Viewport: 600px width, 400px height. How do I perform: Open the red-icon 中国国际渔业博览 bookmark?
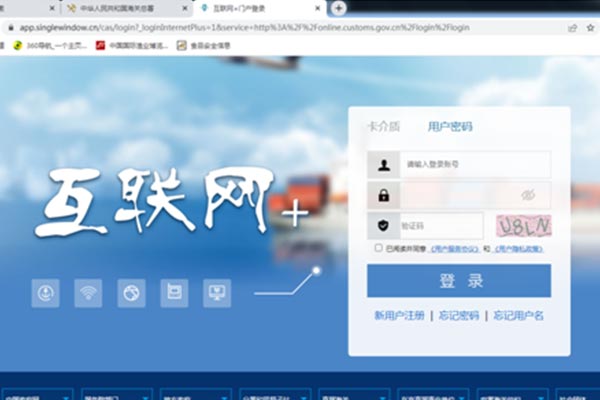pos(132,46)
